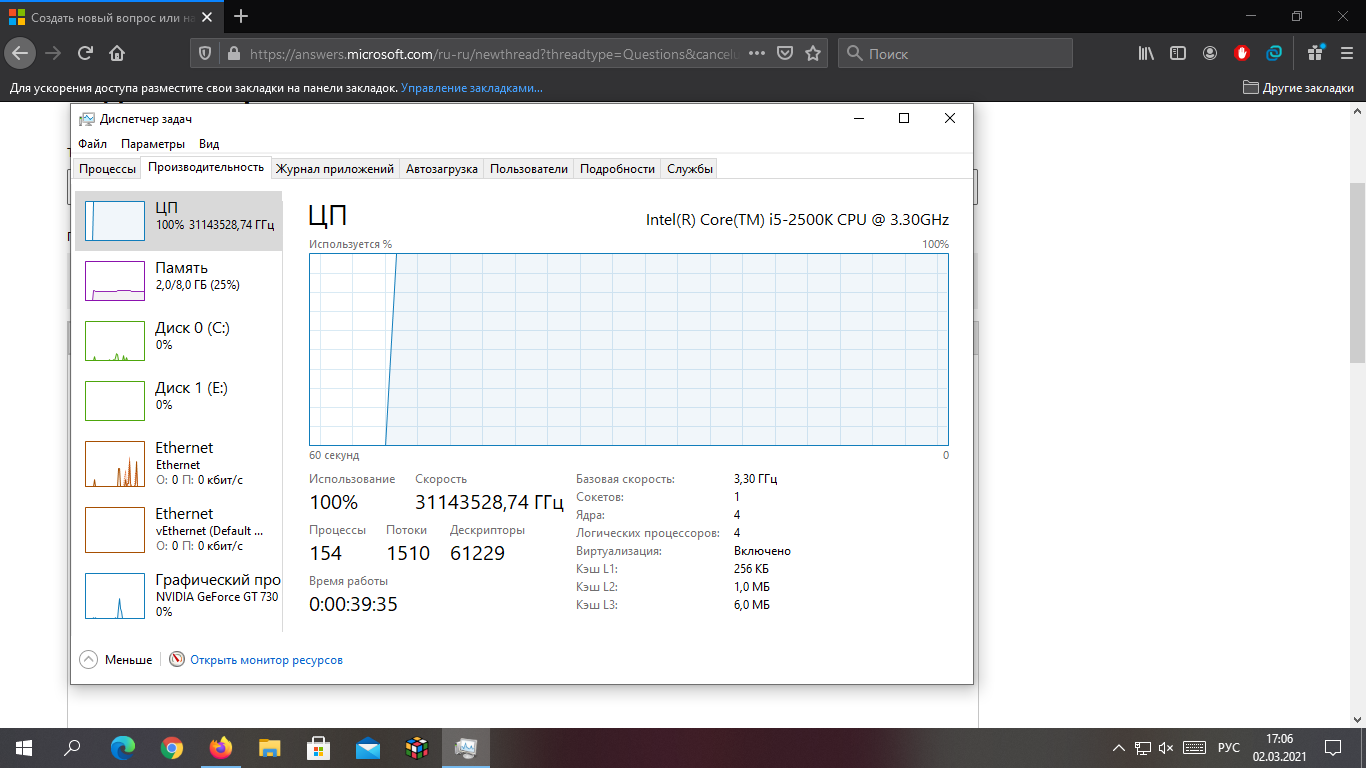Toggle the Firefox sidebar icon

click(1178, 53)
